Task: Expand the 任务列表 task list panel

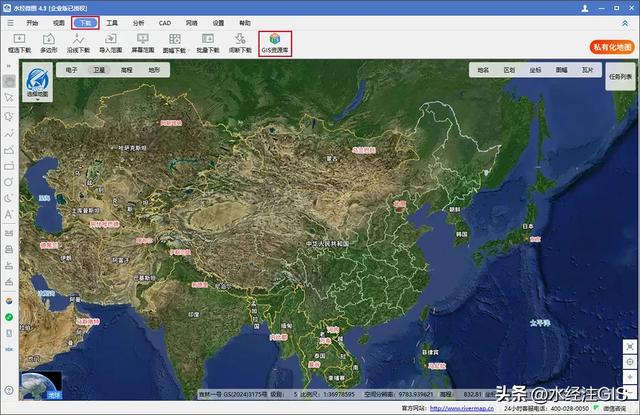Action: coord(619,77)
